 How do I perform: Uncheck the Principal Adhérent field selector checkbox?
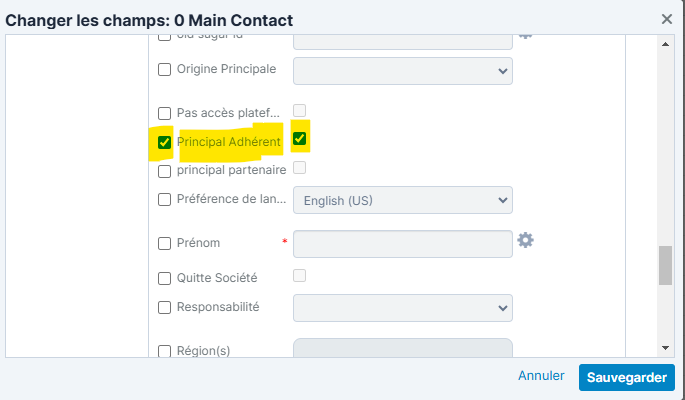[165, 143]
